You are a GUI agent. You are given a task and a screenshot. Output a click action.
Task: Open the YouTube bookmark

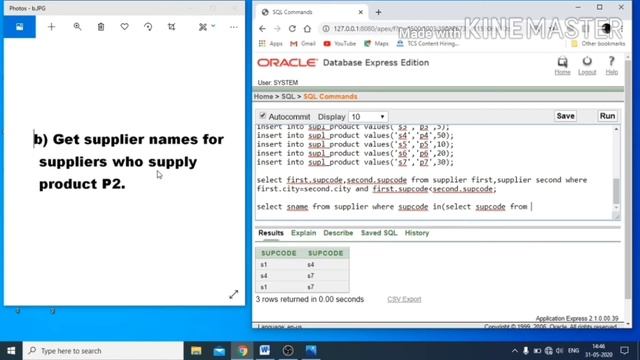(340, 44)
